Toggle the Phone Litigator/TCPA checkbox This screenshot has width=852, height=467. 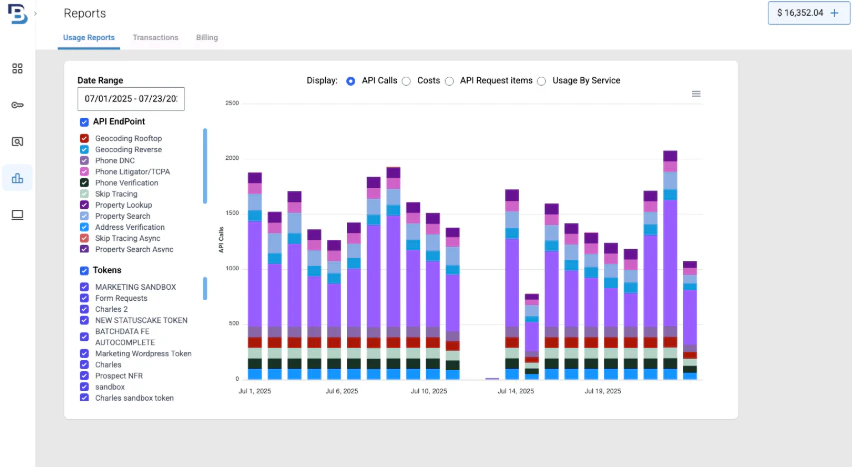click(x=84, y=172)
